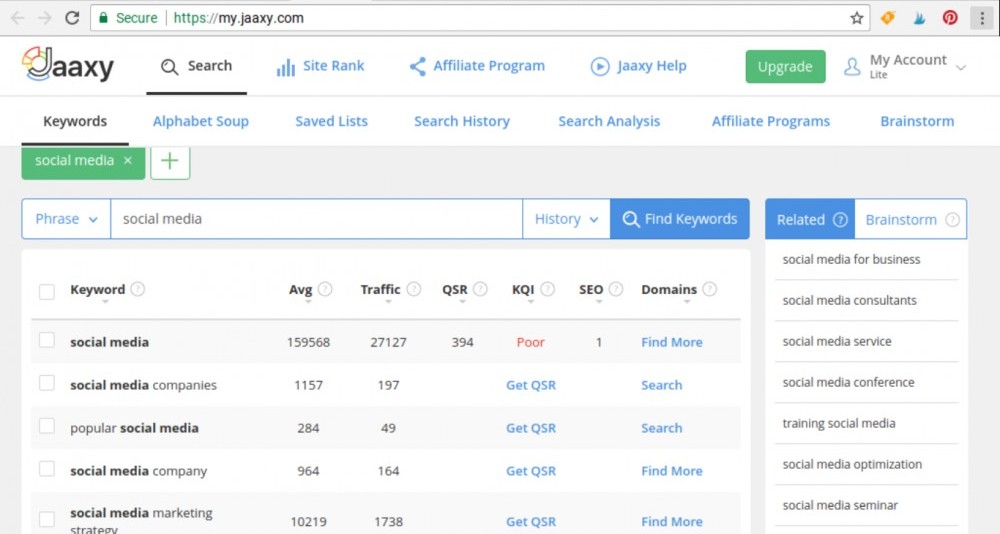Click the help icon next to Keyword
The height and width of the screenshot is (534, 1000).
point(138,289)
